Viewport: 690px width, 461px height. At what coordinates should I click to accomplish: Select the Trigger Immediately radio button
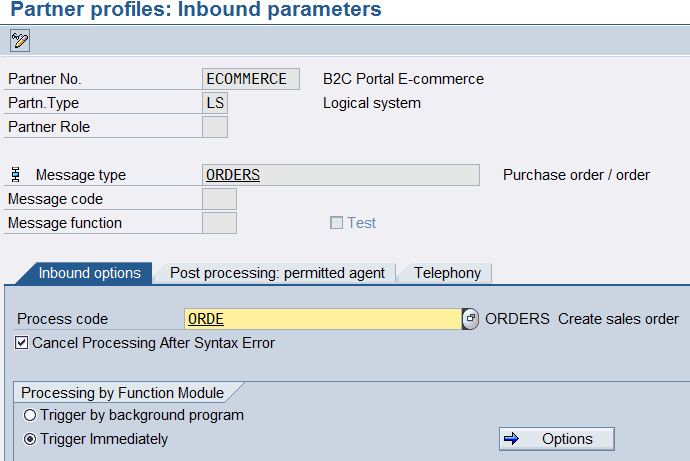(30, 439)
